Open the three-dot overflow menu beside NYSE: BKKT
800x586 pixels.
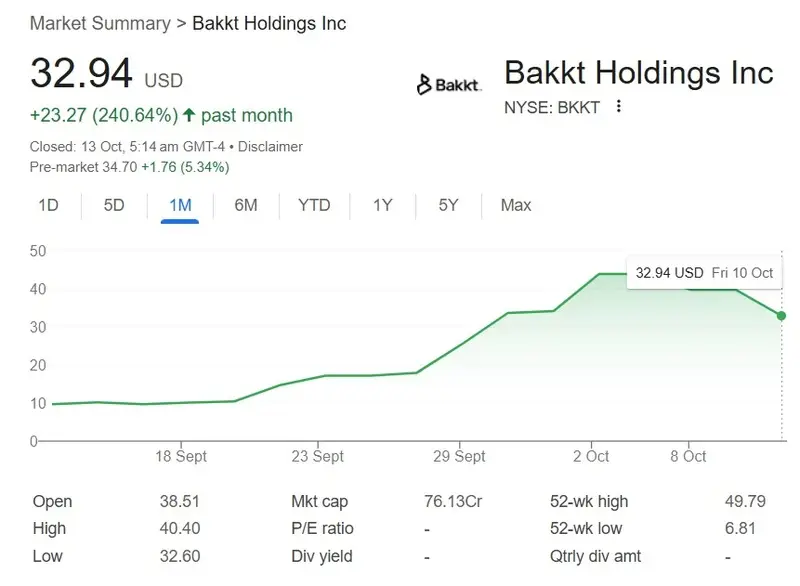pyautogui.click(x=618, y=107)
